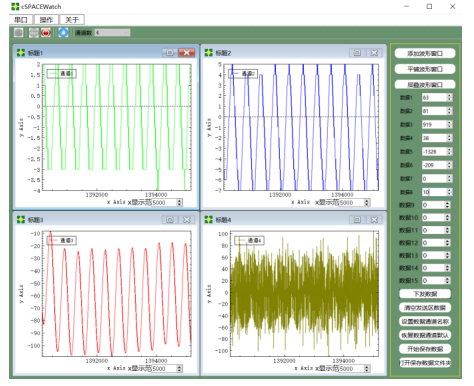
Task: Click the blue 通道2 legend entry
Action: (x=243, y=73)
